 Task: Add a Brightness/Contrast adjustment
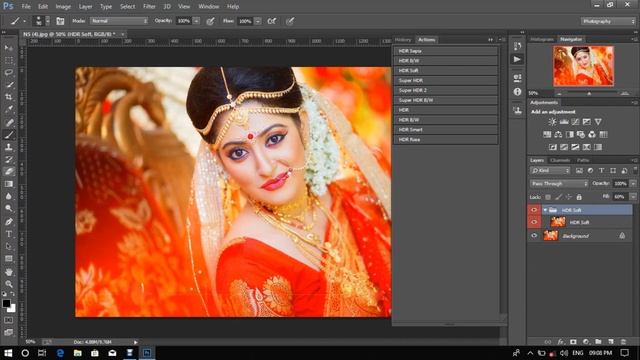click(552, 122)
